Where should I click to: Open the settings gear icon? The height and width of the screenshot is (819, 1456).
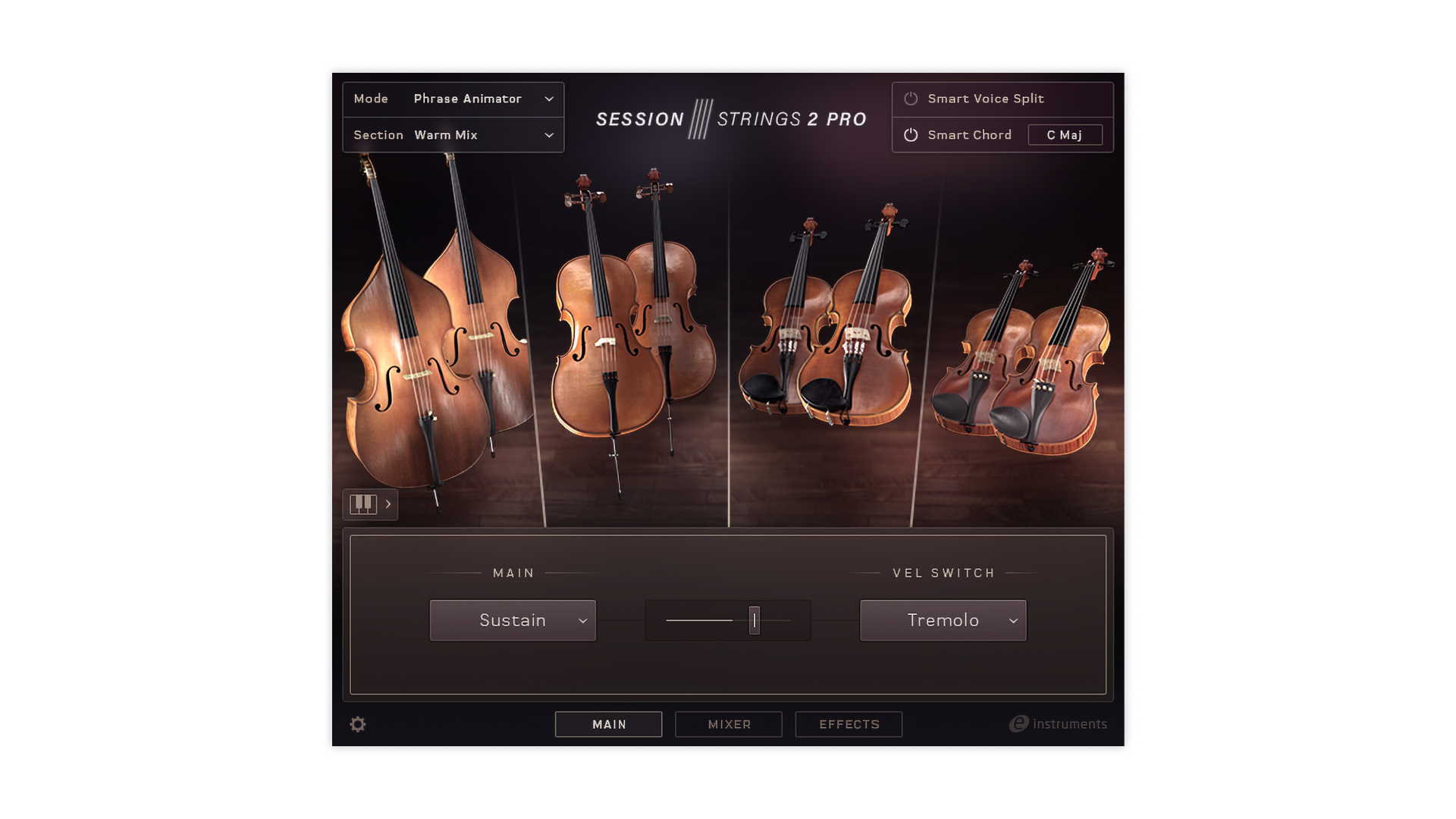click(x=358, y=724)
